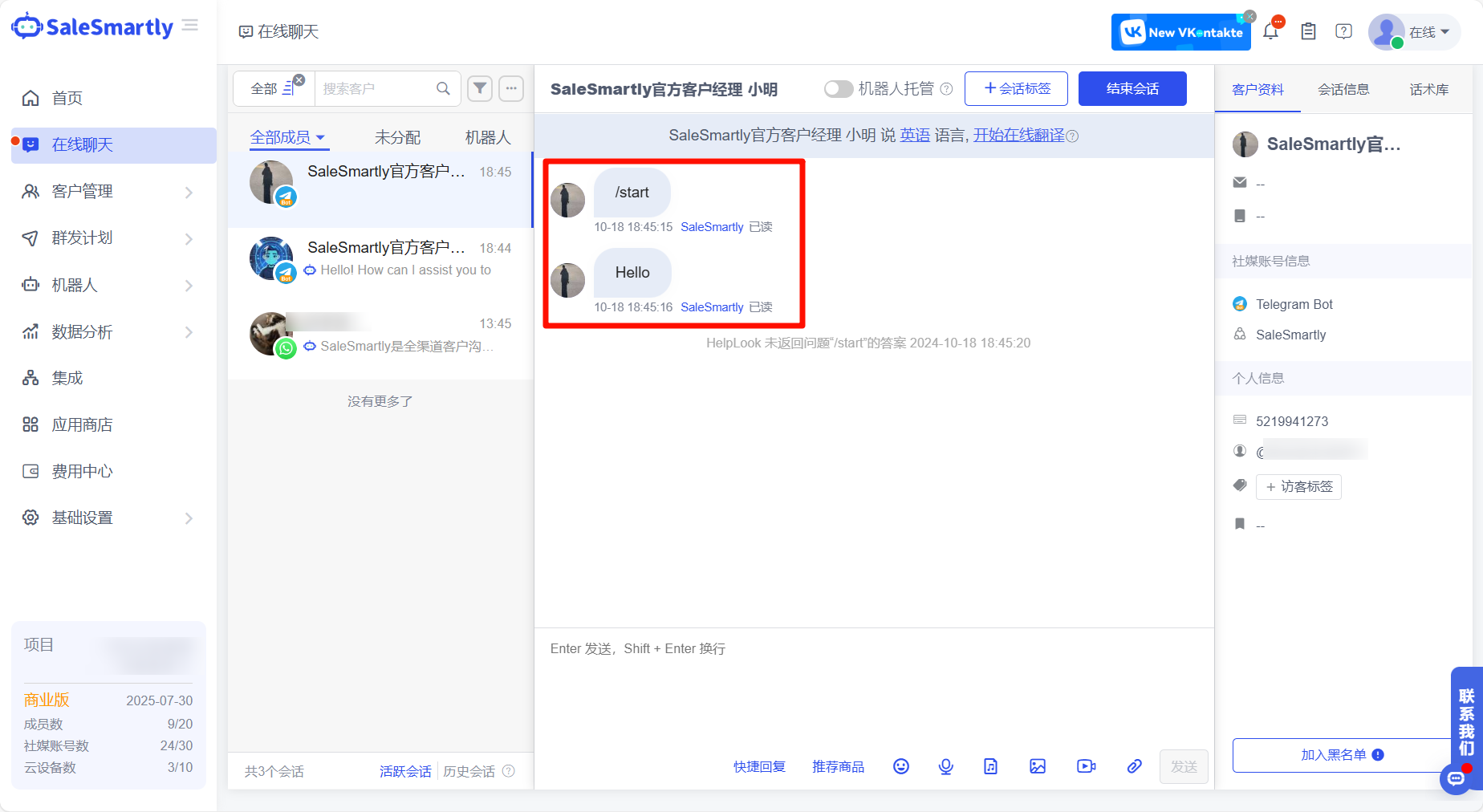Click the 结束会话 button
The width and height of the screenshot is (1483, 812).
click(x=1132, y=88)
